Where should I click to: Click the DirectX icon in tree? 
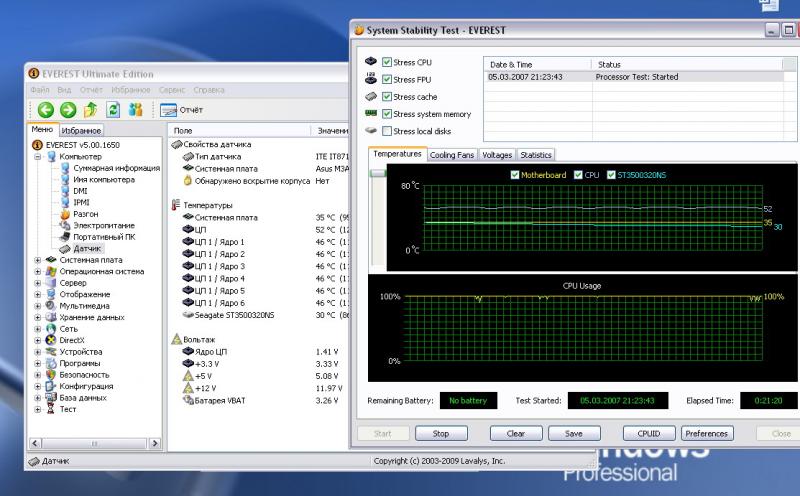pos(51,340)
